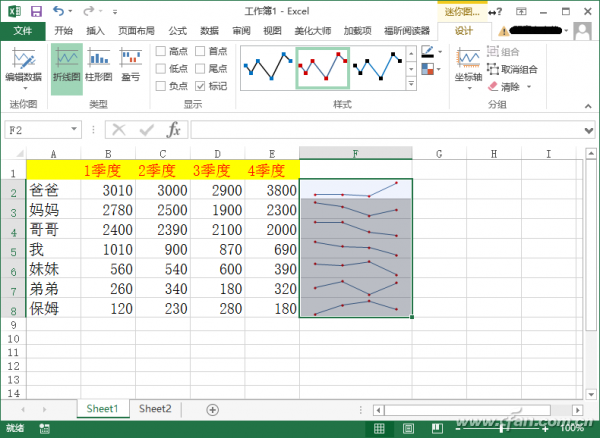This screenshot has height=438, width=600.
Task: Enable the High Point (高点) checkbox
Action: click(161, 51)
